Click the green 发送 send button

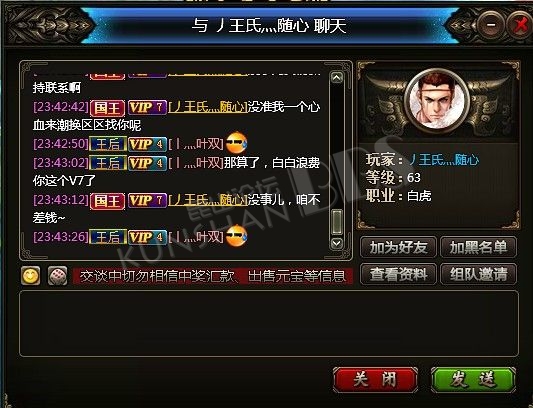click(473, 380)
